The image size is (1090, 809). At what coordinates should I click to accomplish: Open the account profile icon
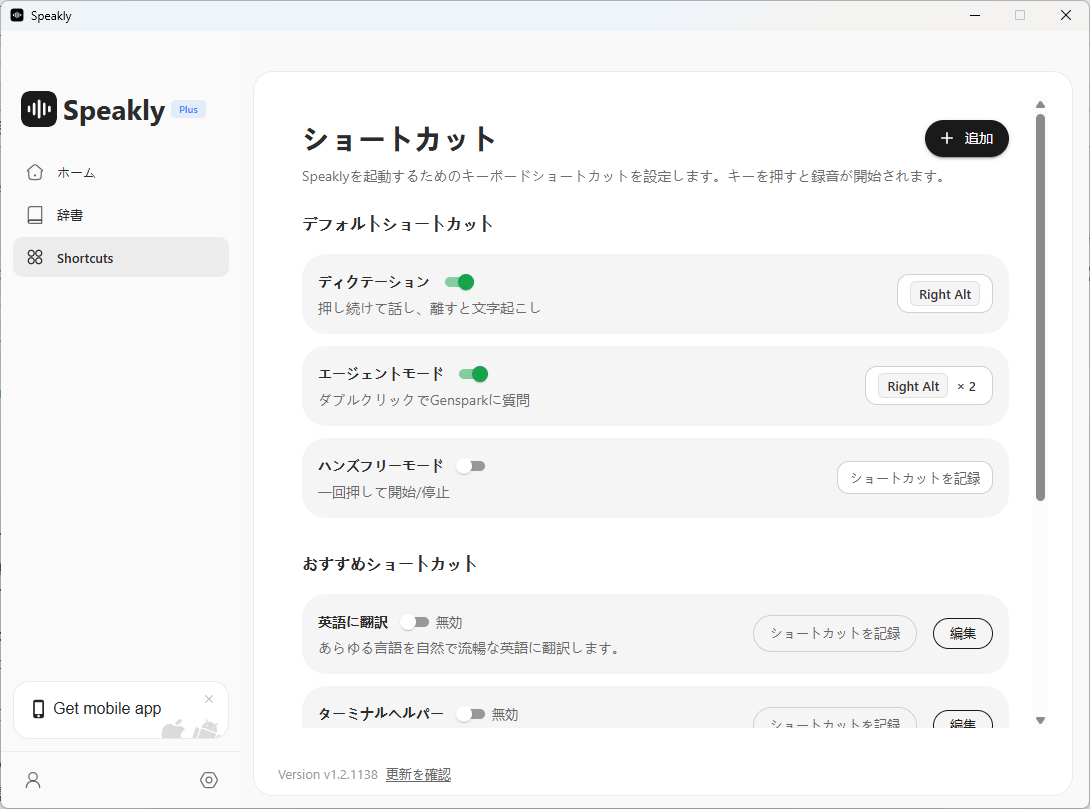[x=33, y=780]
